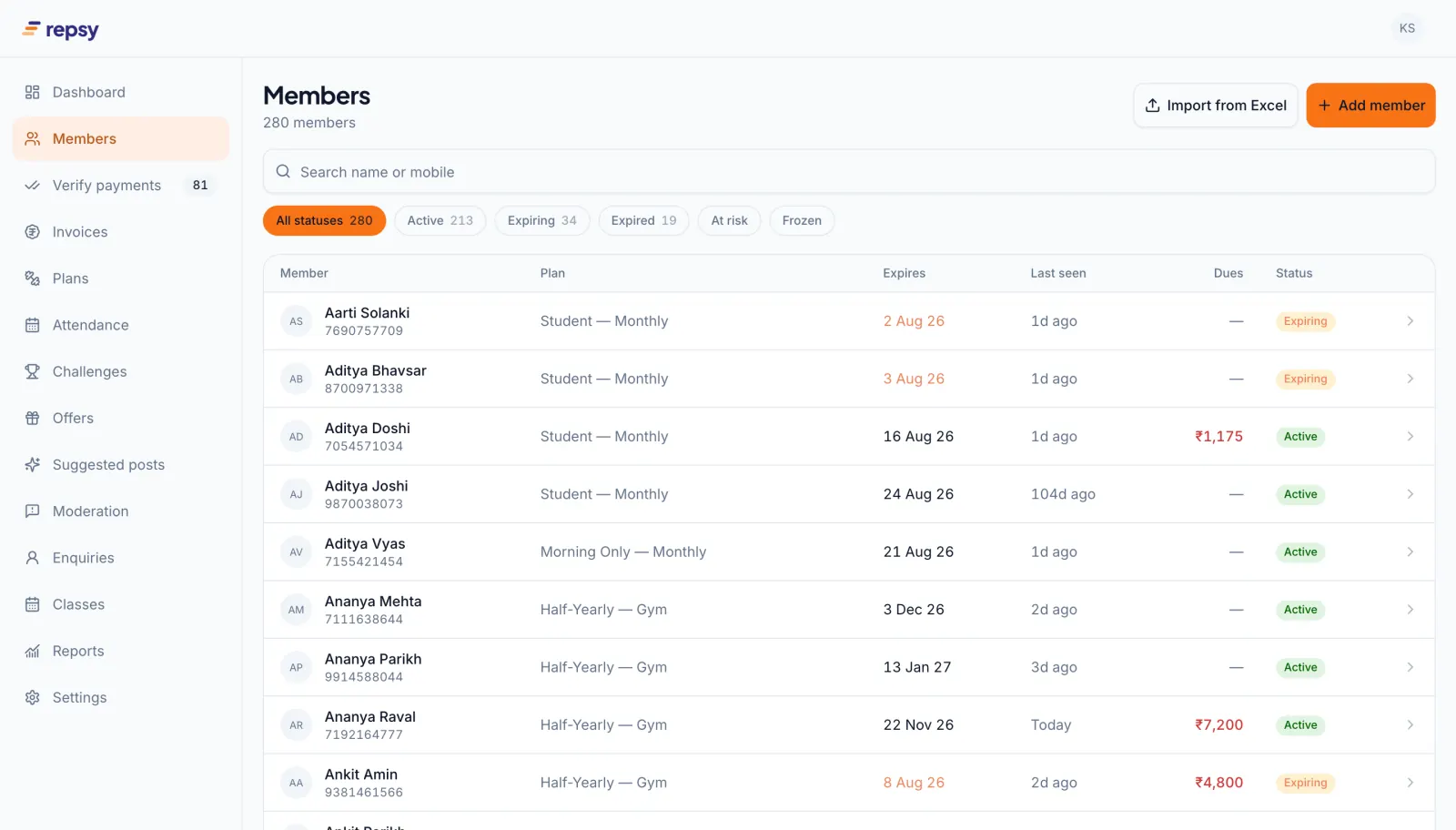Image resolution: width=1456 pixels, height=830 pixels.
Task: Click the Add member button
Action: 1370,106
